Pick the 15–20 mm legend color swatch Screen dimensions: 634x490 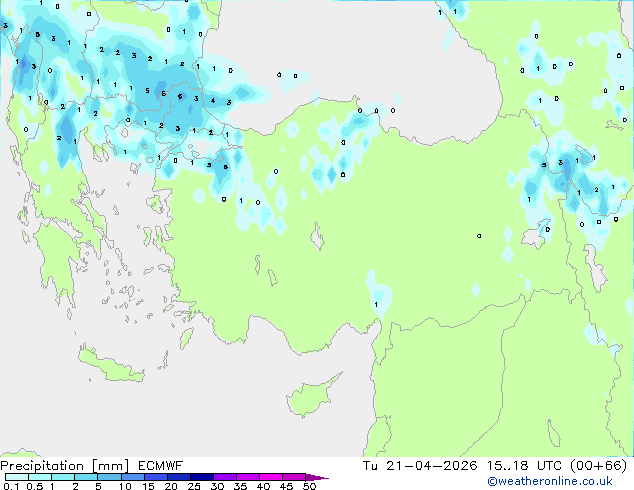(155, 477)
